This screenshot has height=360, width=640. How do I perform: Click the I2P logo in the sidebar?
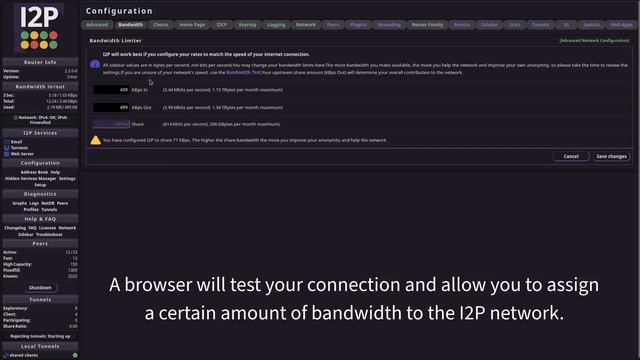click(x=39, y=28)
